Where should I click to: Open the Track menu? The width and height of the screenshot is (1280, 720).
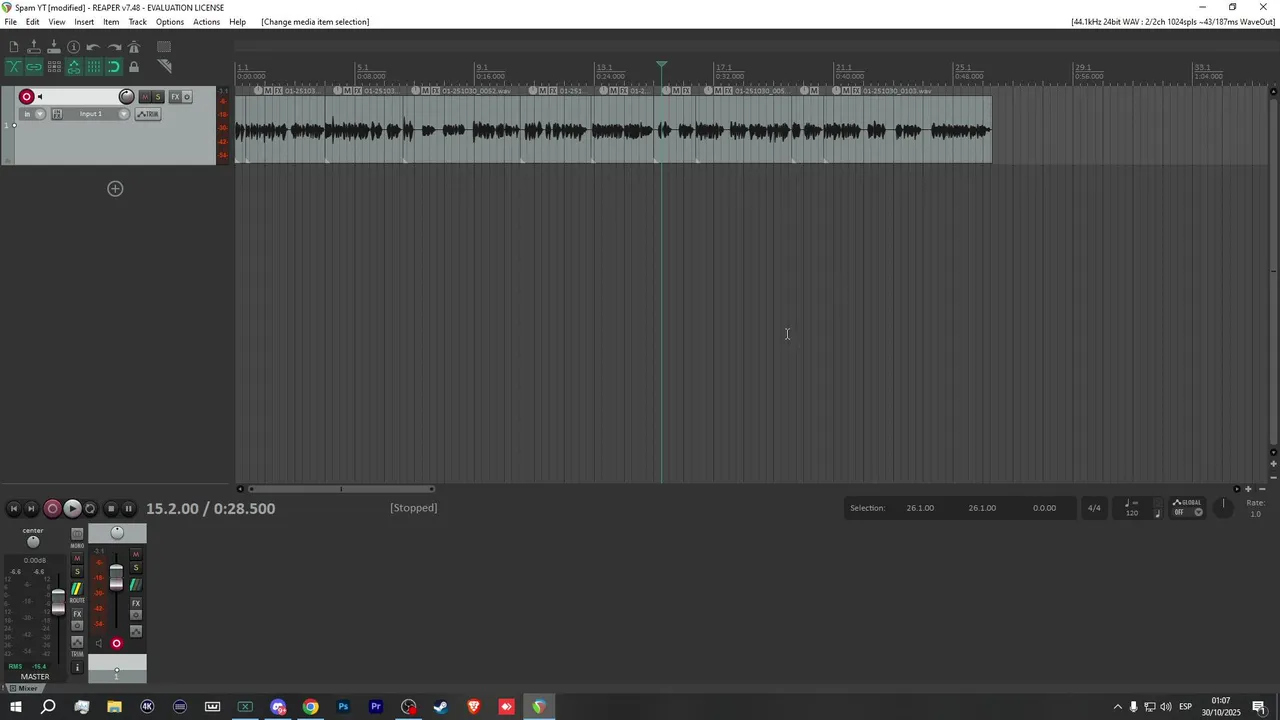(x=138, y=22)
